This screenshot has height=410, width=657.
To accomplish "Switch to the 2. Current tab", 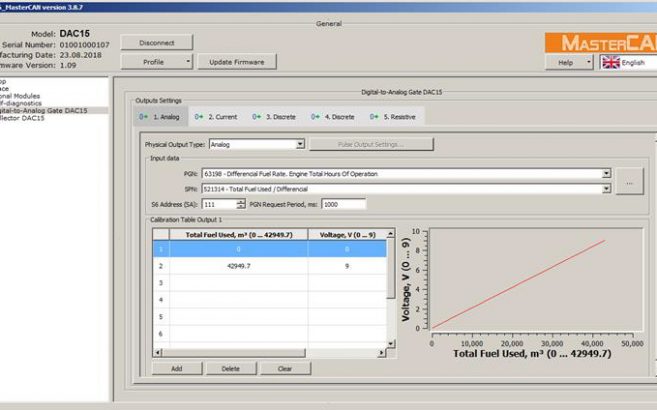I will coord(216,117).
